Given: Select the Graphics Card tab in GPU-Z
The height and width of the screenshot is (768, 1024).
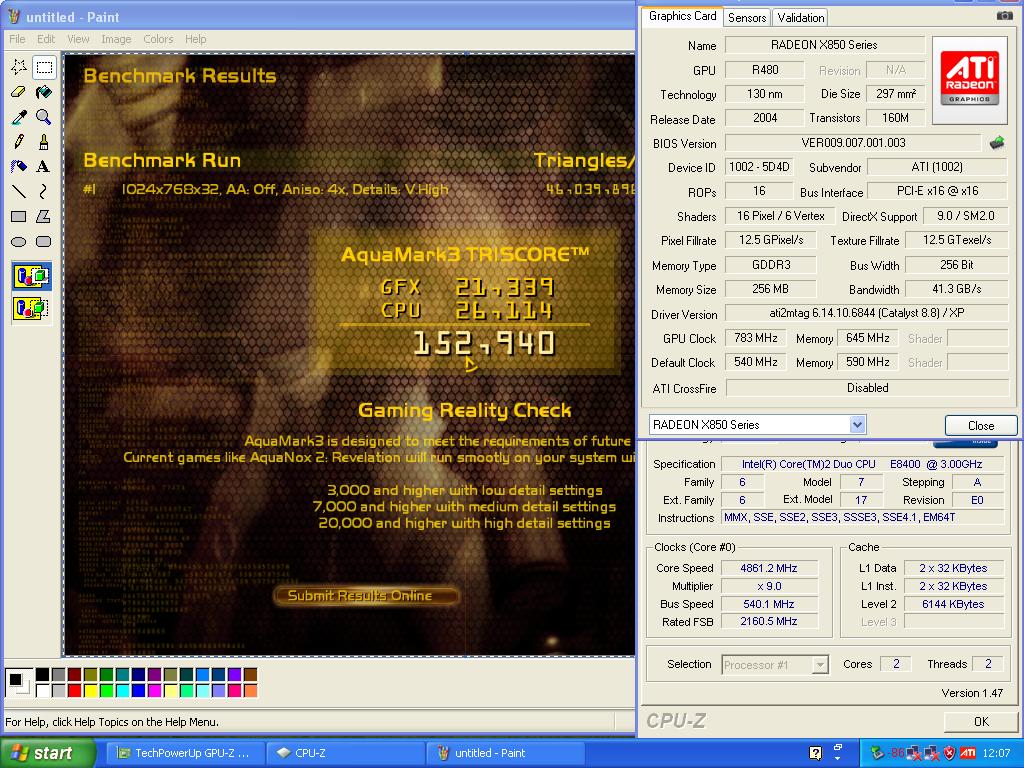Looking at the screenshot, I should click(x=682, y=16).
